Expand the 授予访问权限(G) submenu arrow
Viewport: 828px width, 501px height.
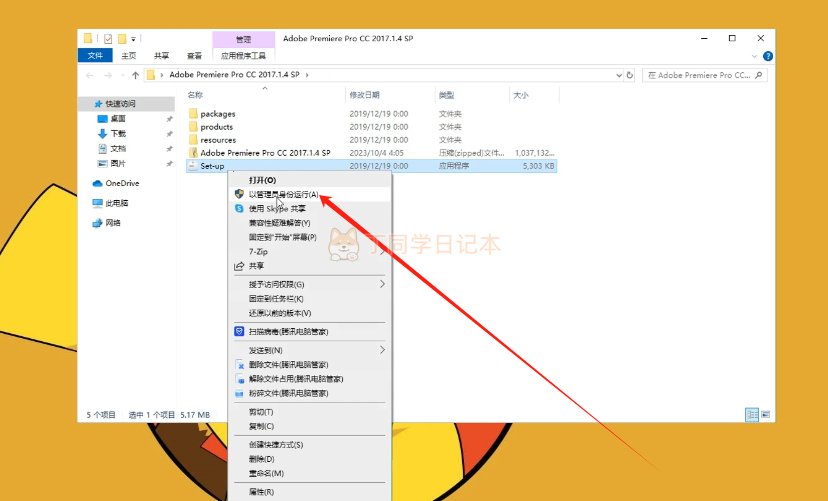(382, 284)
